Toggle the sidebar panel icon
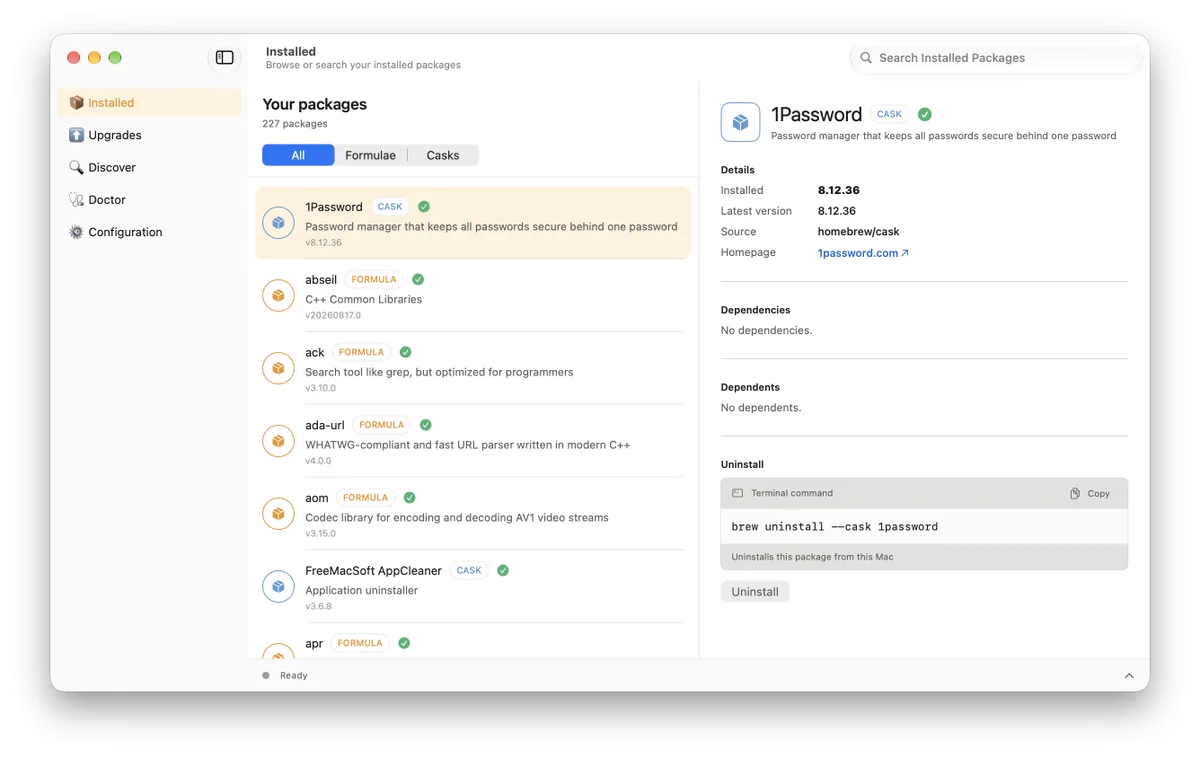The height and width of the screenshot is (758, 1200). coord(225,58)
